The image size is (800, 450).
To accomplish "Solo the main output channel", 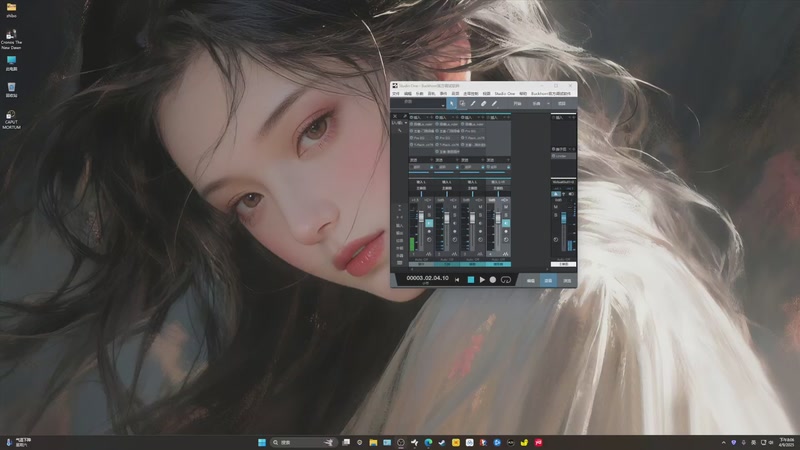I will [x=556, y=215].
